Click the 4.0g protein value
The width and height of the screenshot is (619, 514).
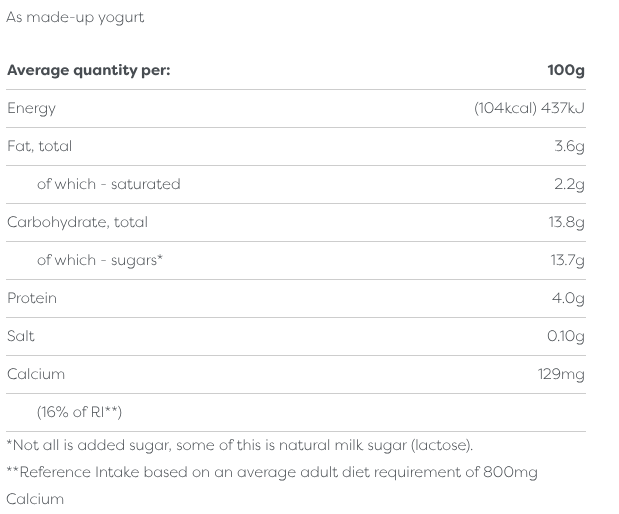[568, 298]
